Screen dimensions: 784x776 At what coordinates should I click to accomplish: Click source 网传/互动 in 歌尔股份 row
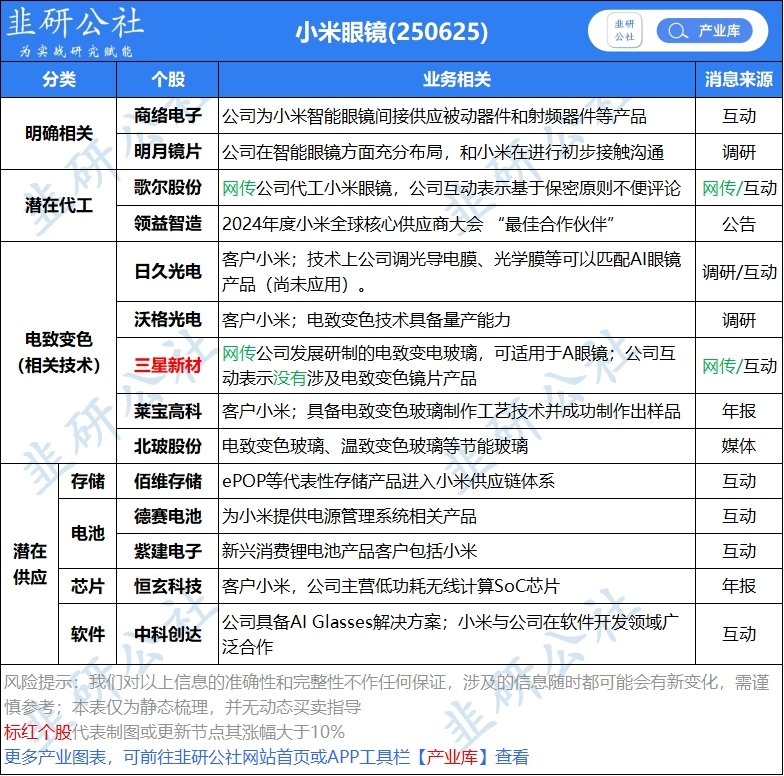739,188
